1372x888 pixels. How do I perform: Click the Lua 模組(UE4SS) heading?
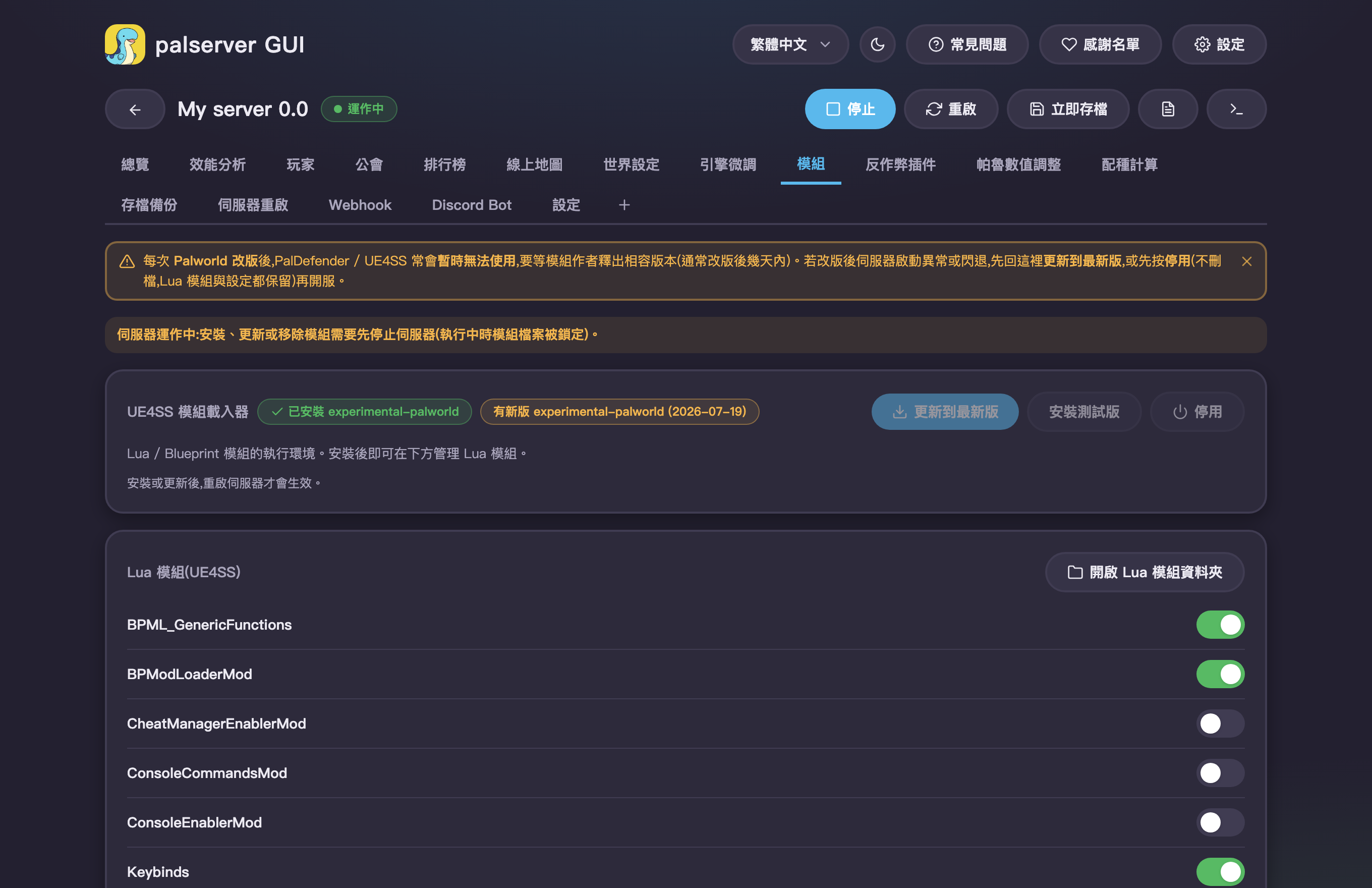pos(184,572)
